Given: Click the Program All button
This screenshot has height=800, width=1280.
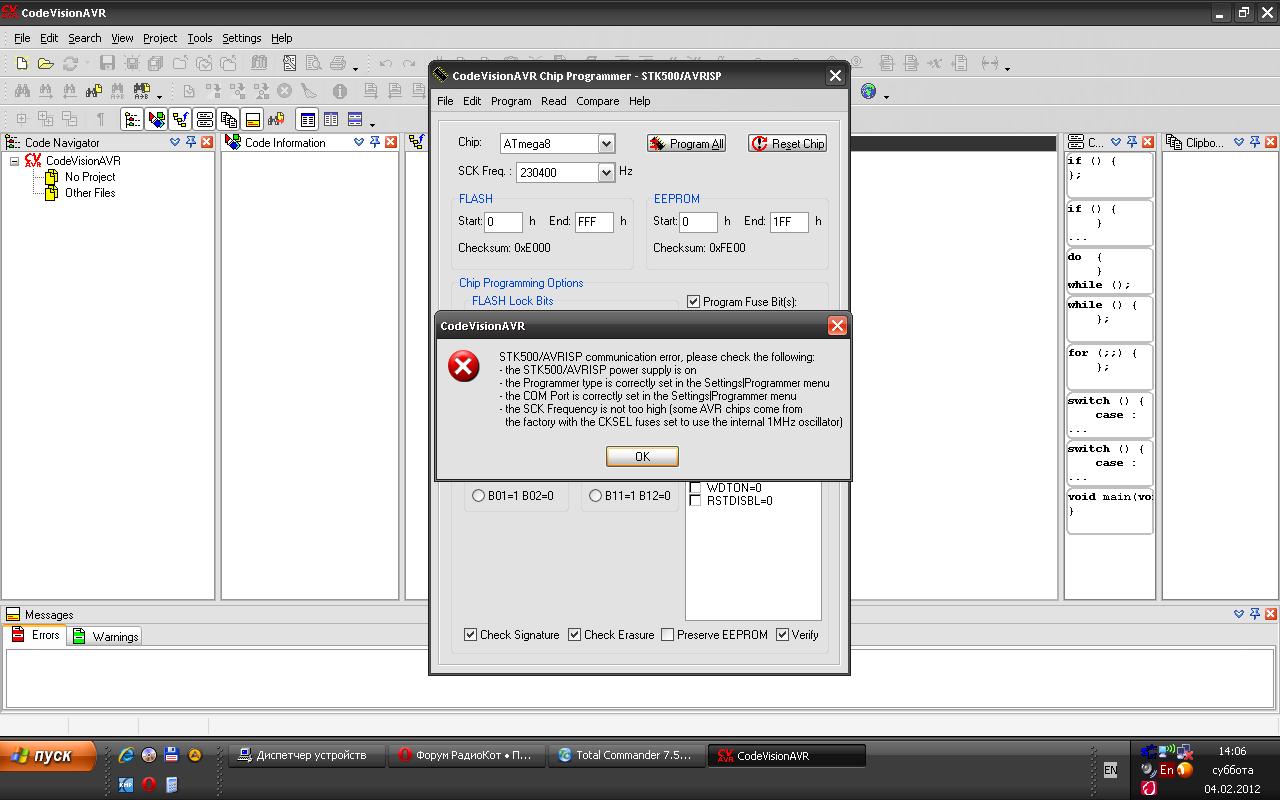Looking at the screenshot, I should (686, 144).
